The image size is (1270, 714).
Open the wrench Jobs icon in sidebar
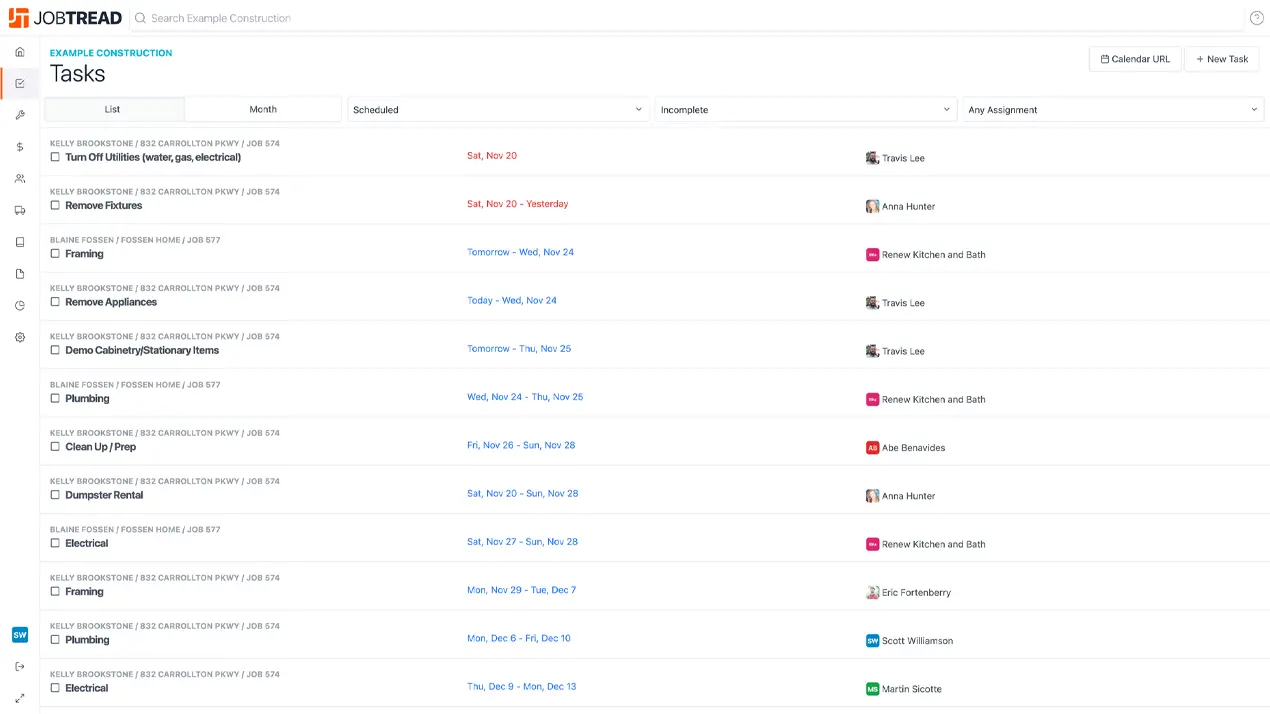pos(20,115)
